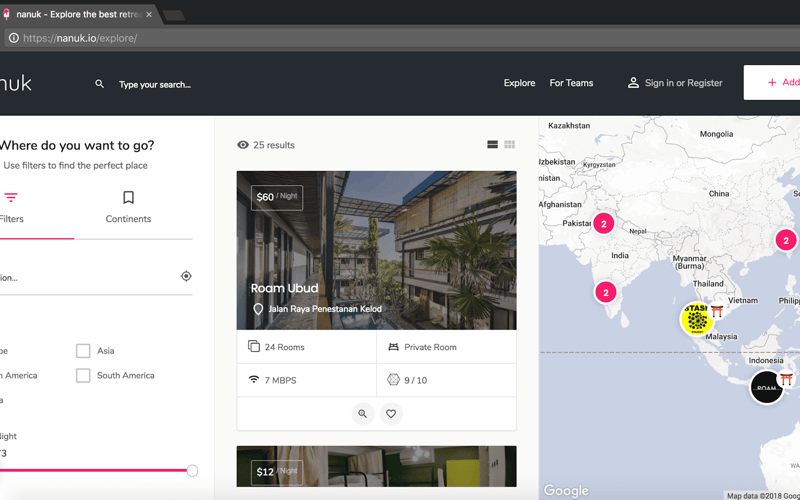Viewport: 800px width, 500px height.
Task: Click the 25 results text
Action: coord(274,145)
